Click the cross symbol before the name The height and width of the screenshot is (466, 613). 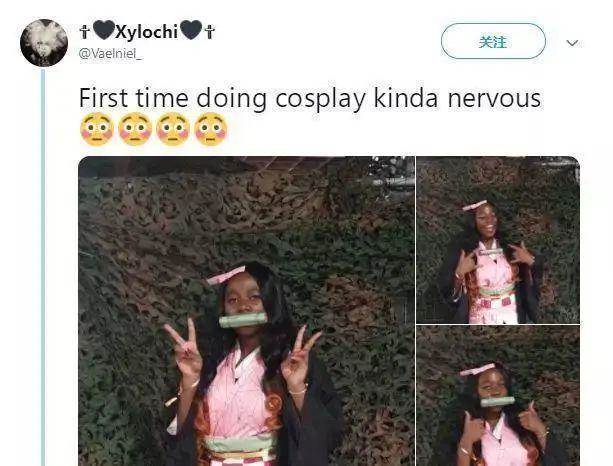click(84, 32)
